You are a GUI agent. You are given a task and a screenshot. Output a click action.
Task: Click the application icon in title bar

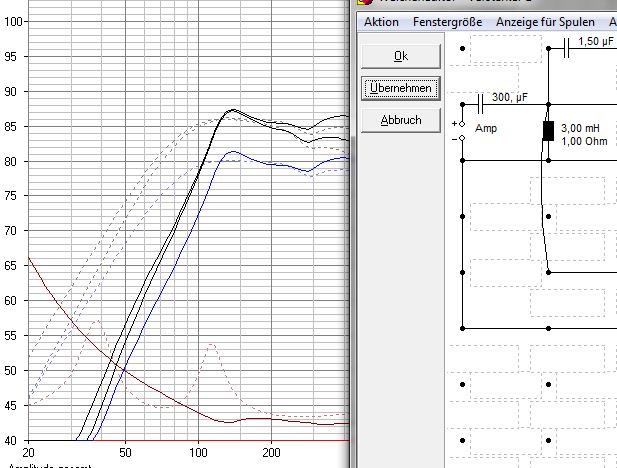(x=351, y=3)
